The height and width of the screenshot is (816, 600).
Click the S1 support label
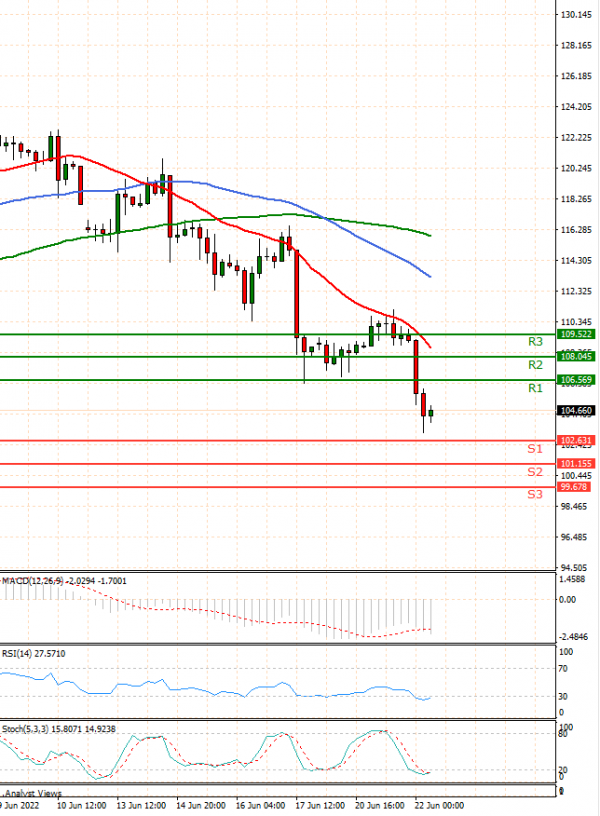535,449
